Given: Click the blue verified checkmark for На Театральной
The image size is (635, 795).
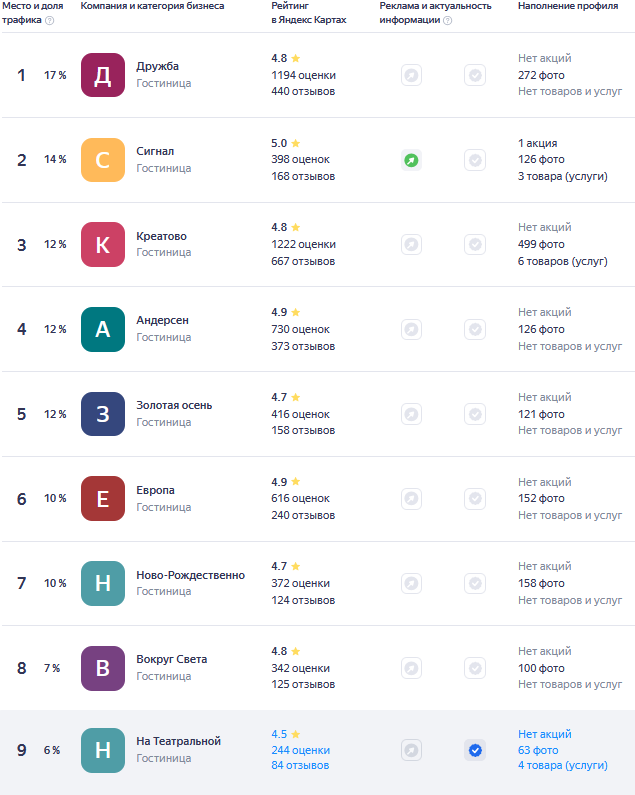Looking at the screenshot, I should point(475,750).
